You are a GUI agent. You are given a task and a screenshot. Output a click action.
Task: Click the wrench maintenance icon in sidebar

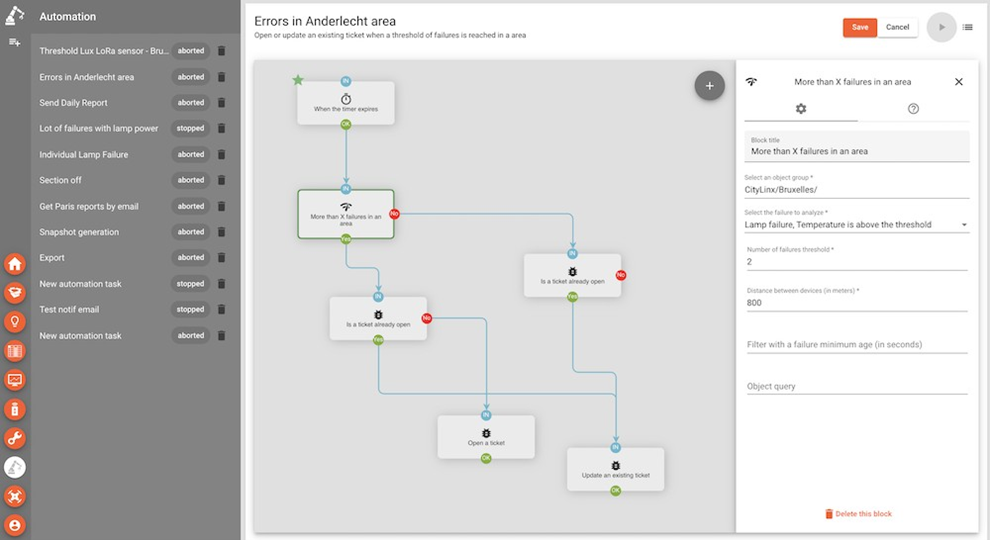(x=15, y=438)
